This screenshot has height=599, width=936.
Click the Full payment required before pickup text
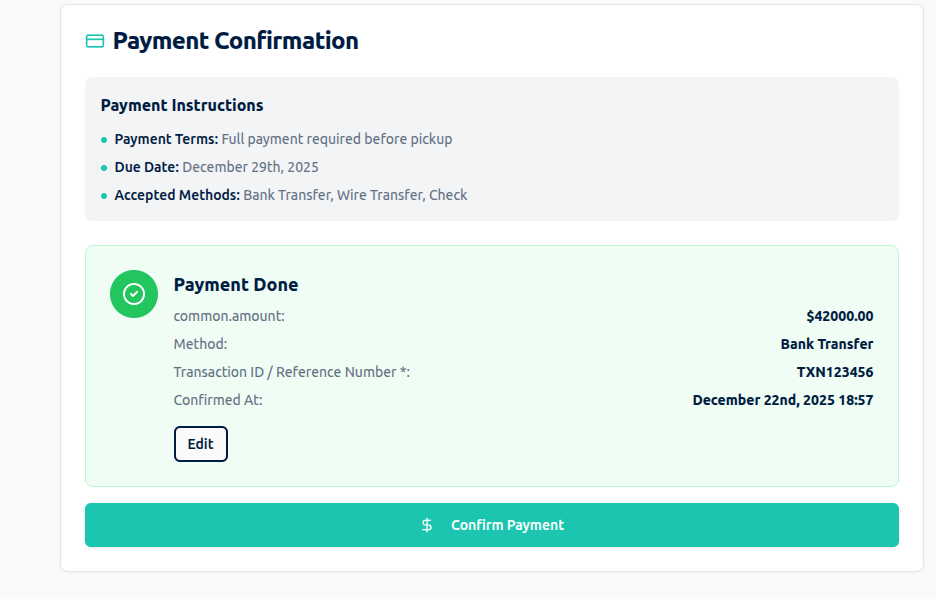(x=336, y=139)
